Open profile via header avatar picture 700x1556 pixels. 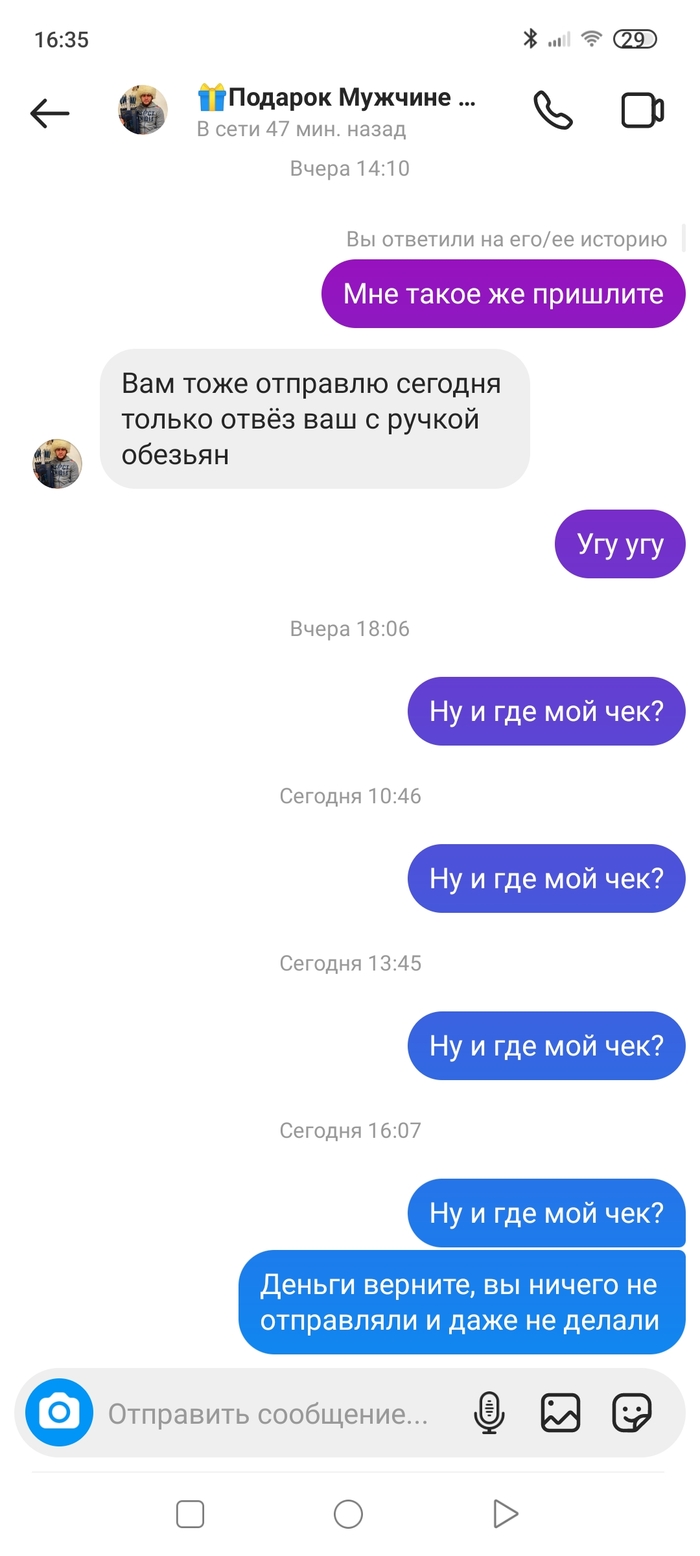point(143,110)
